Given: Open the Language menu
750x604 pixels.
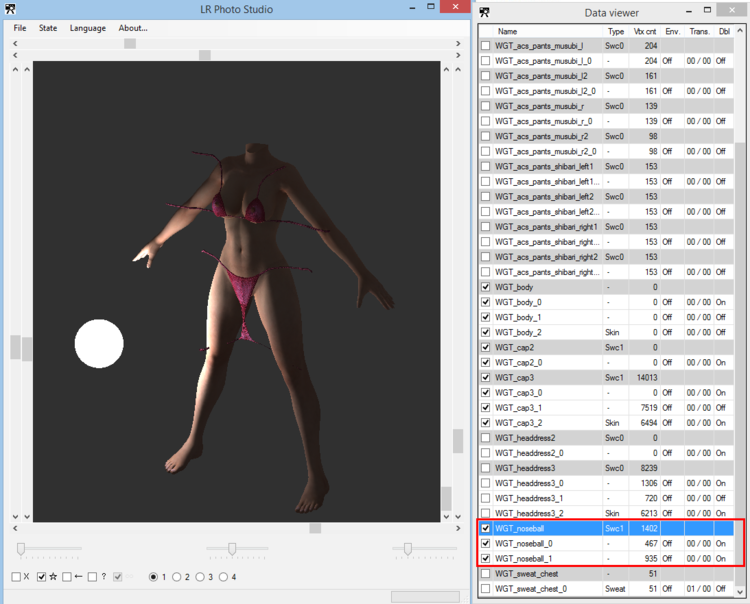Looking at the screenshot, I should pos(88,28).
